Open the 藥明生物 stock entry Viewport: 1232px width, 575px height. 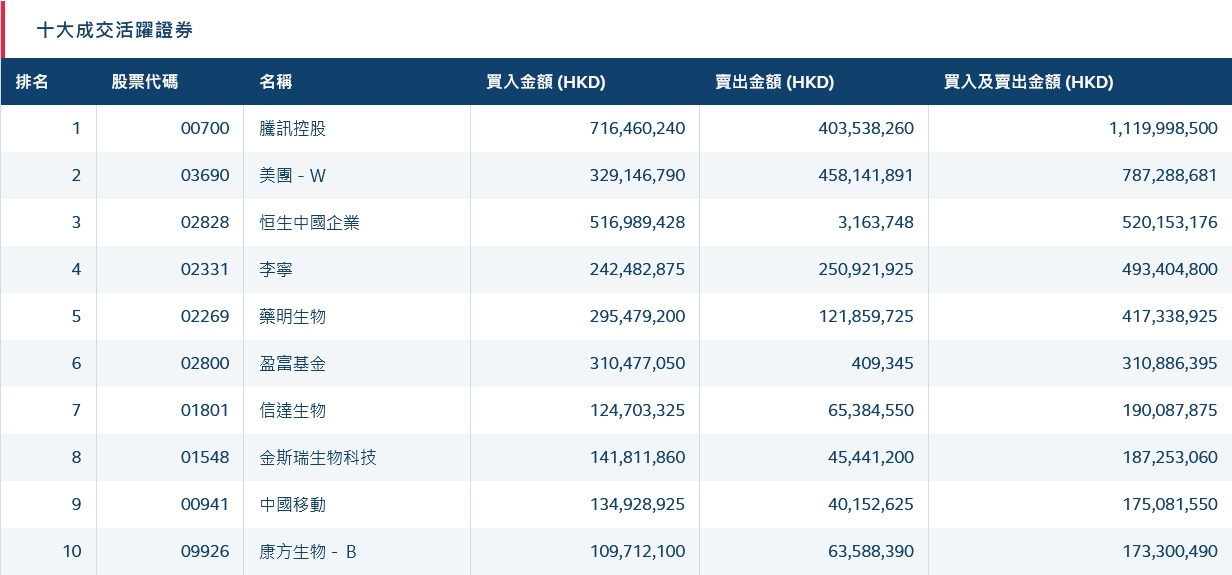(293, 317)
